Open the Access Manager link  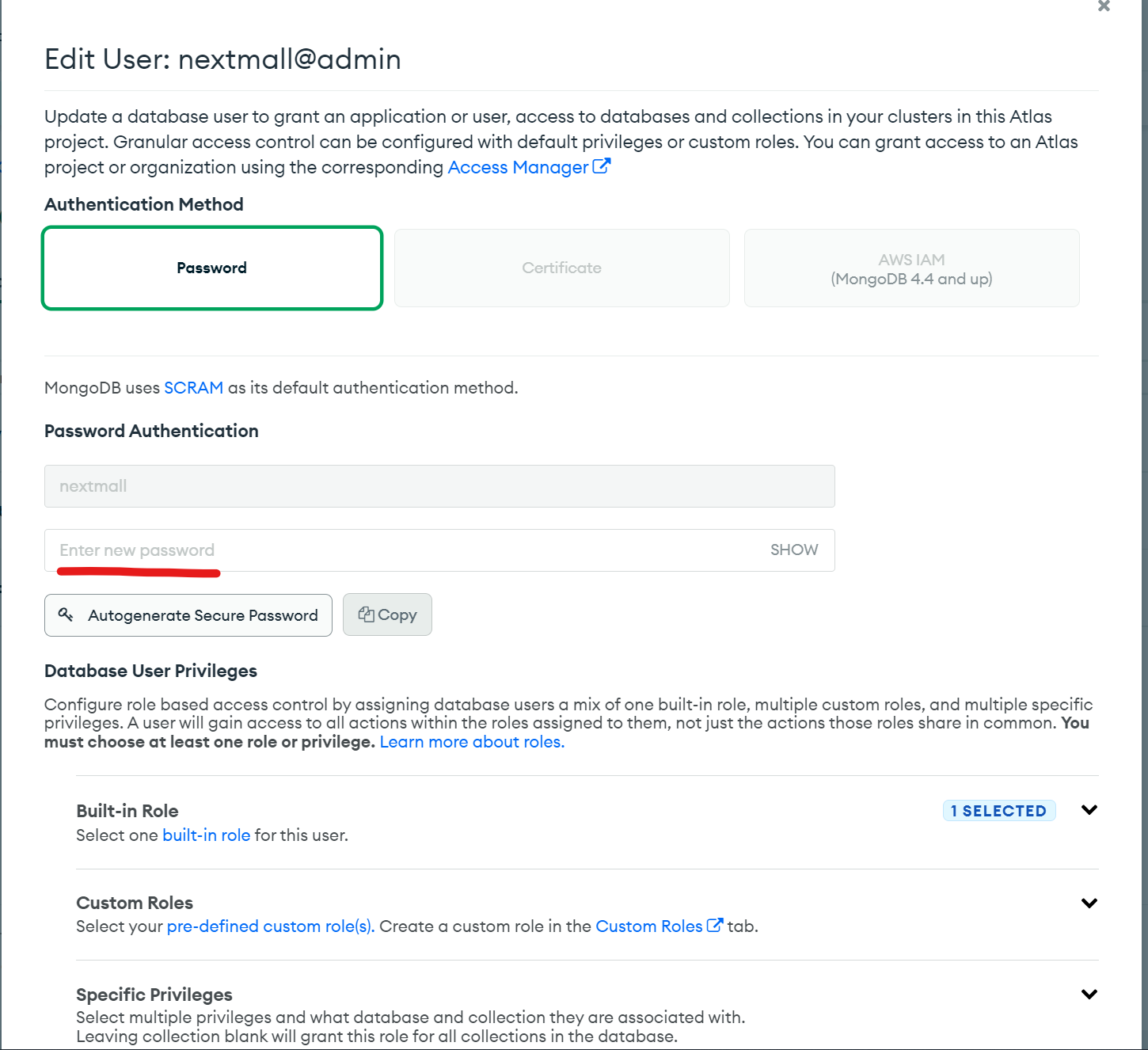[x=518, y=167]
